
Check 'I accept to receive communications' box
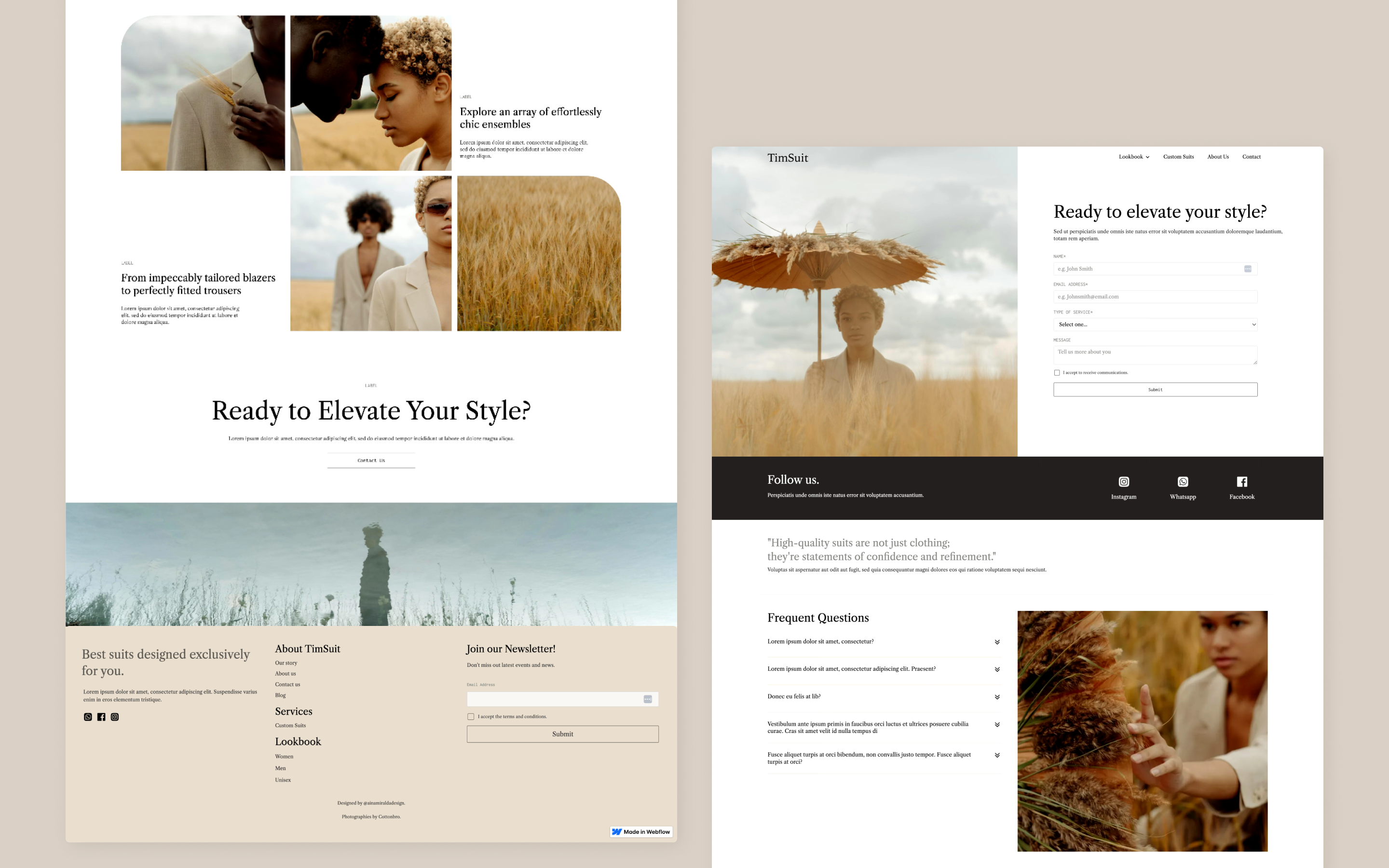point(1057,373)
